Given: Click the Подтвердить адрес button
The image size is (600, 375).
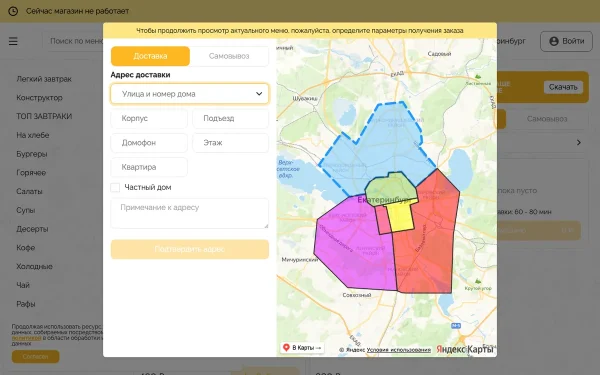Looking at the screenshot, I should (190, 249).
